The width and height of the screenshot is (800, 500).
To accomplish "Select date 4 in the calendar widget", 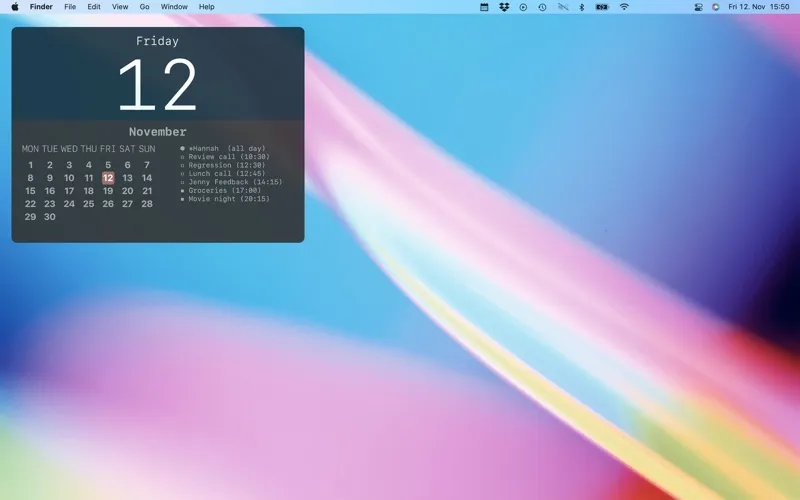I will (89, 165).
